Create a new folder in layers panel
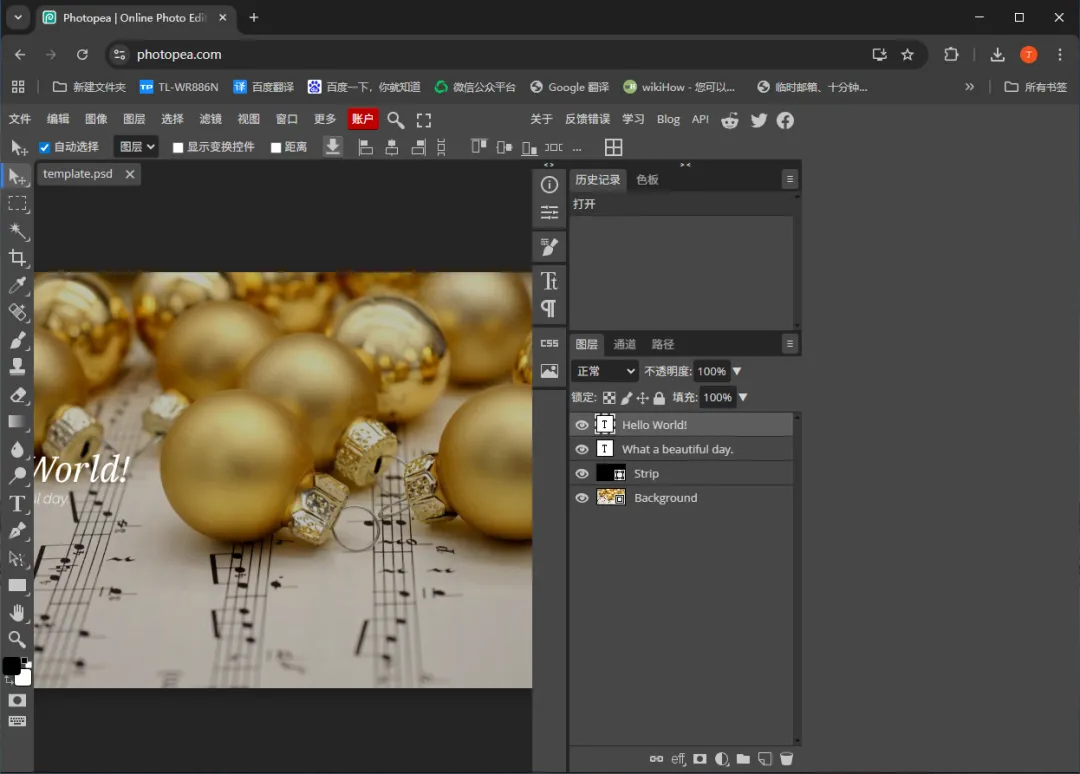 click(x=743, y=759)
